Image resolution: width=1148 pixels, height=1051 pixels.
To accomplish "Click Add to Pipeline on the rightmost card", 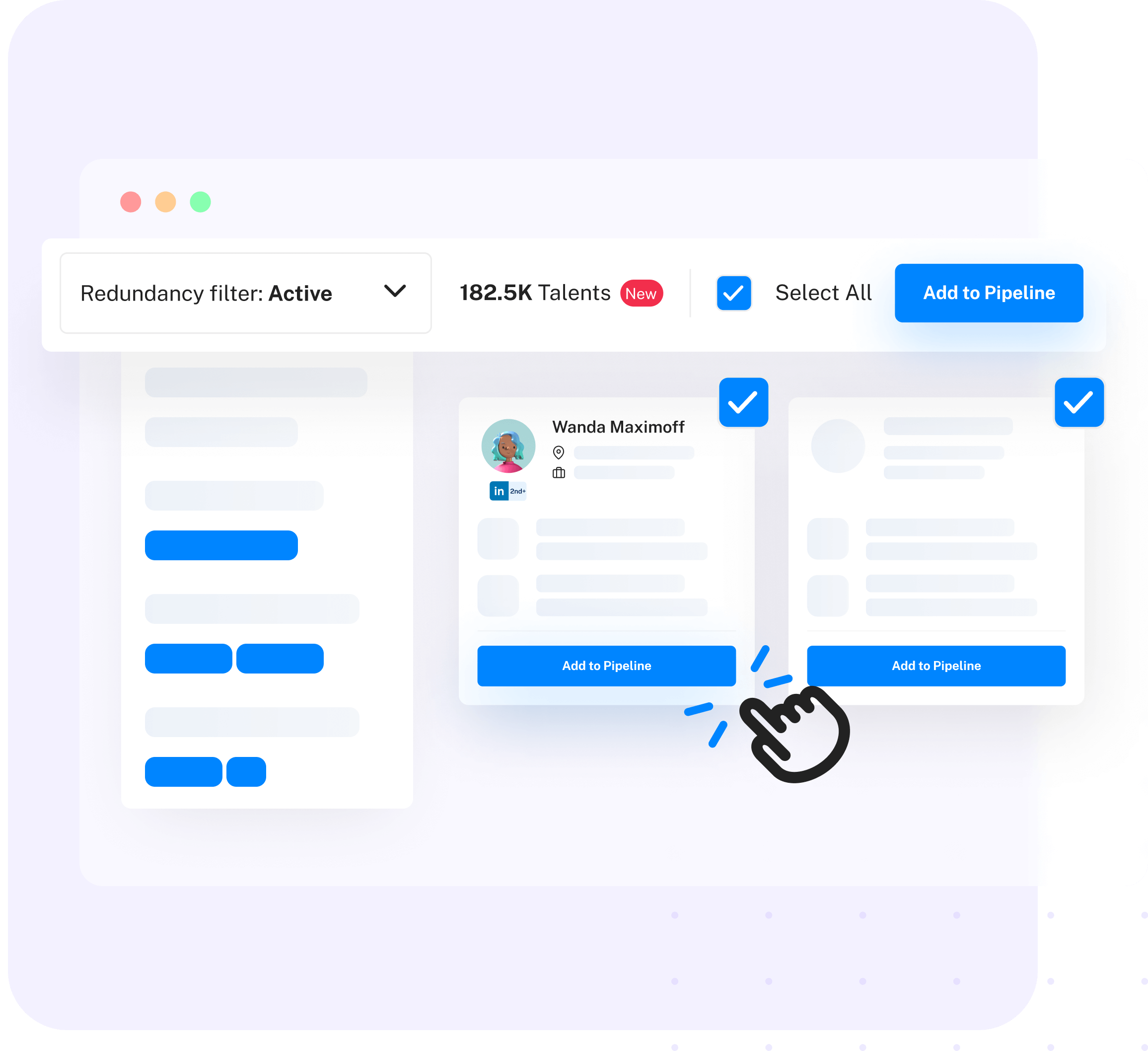I will (935, 666).
